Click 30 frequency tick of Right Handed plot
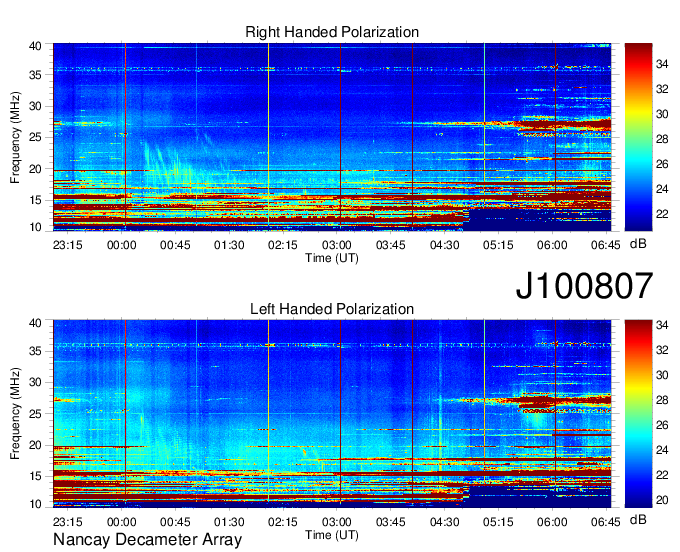680x552 pixels. pyautogui.click(x=35, y=106)
